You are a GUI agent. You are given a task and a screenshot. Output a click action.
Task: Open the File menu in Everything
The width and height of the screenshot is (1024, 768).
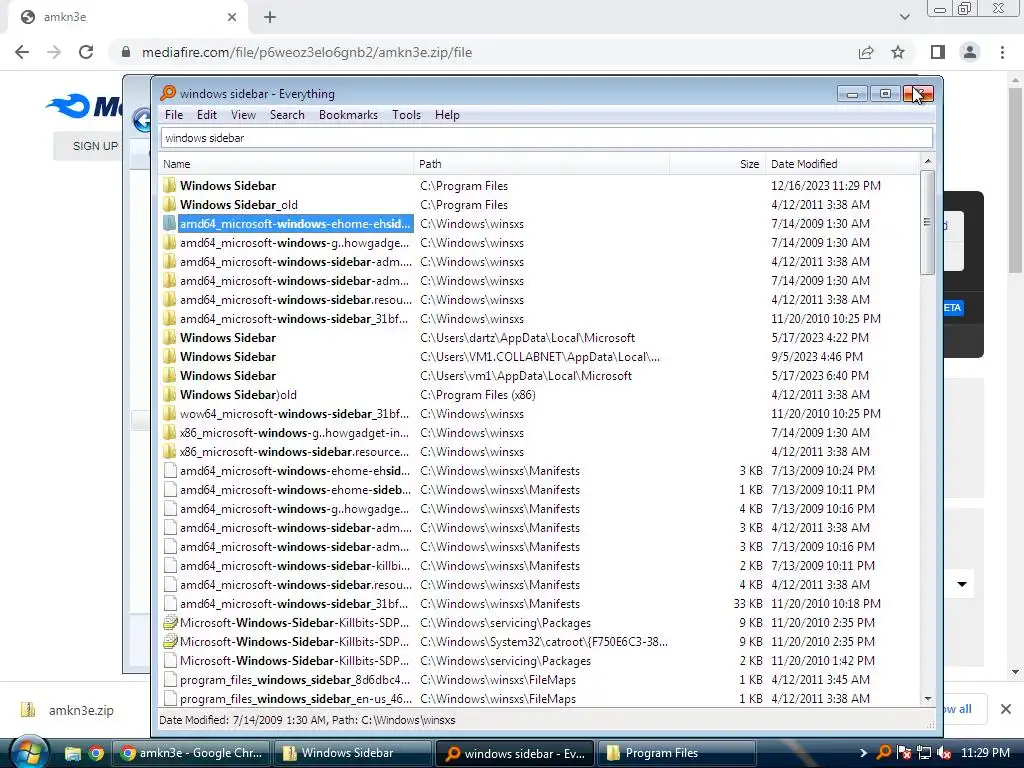174,115
